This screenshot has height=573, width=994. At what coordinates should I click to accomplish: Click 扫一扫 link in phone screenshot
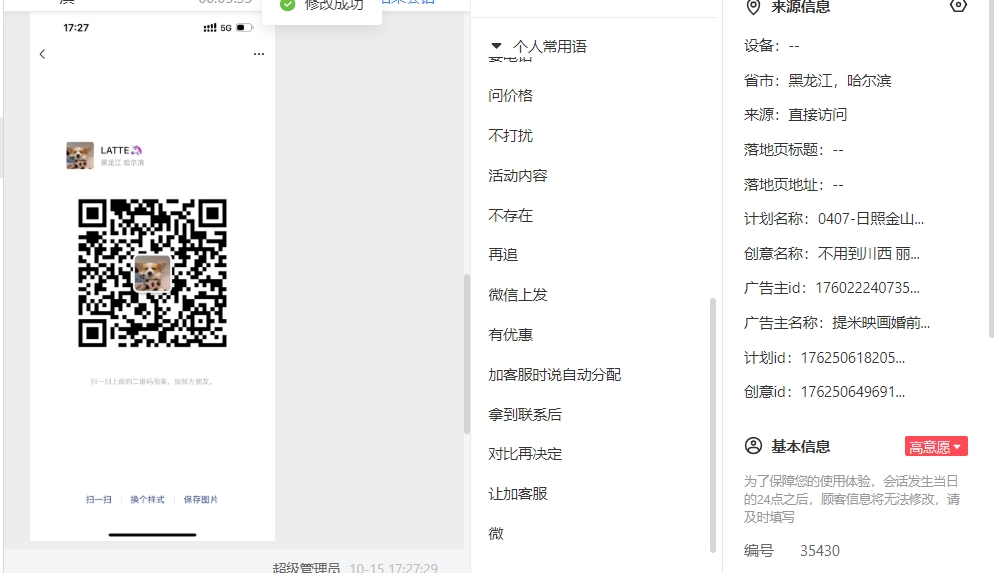tap(99, 499)
